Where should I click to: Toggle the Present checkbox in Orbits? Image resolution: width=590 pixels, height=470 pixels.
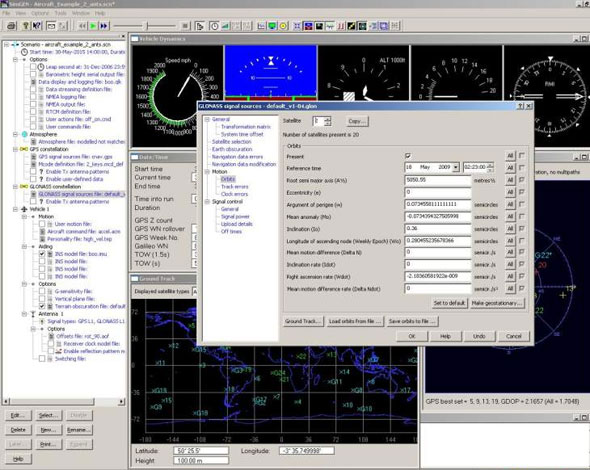pos(408,155)
